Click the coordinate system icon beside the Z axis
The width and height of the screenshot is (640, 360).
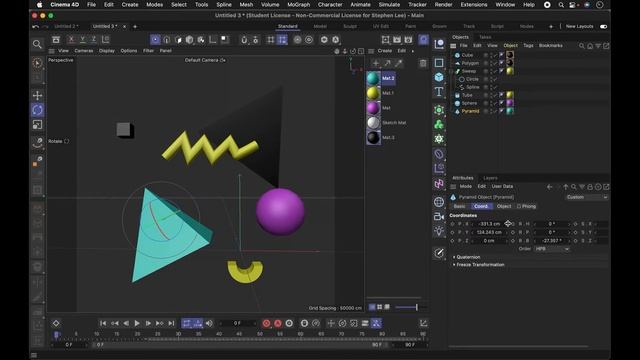(105, 40)
